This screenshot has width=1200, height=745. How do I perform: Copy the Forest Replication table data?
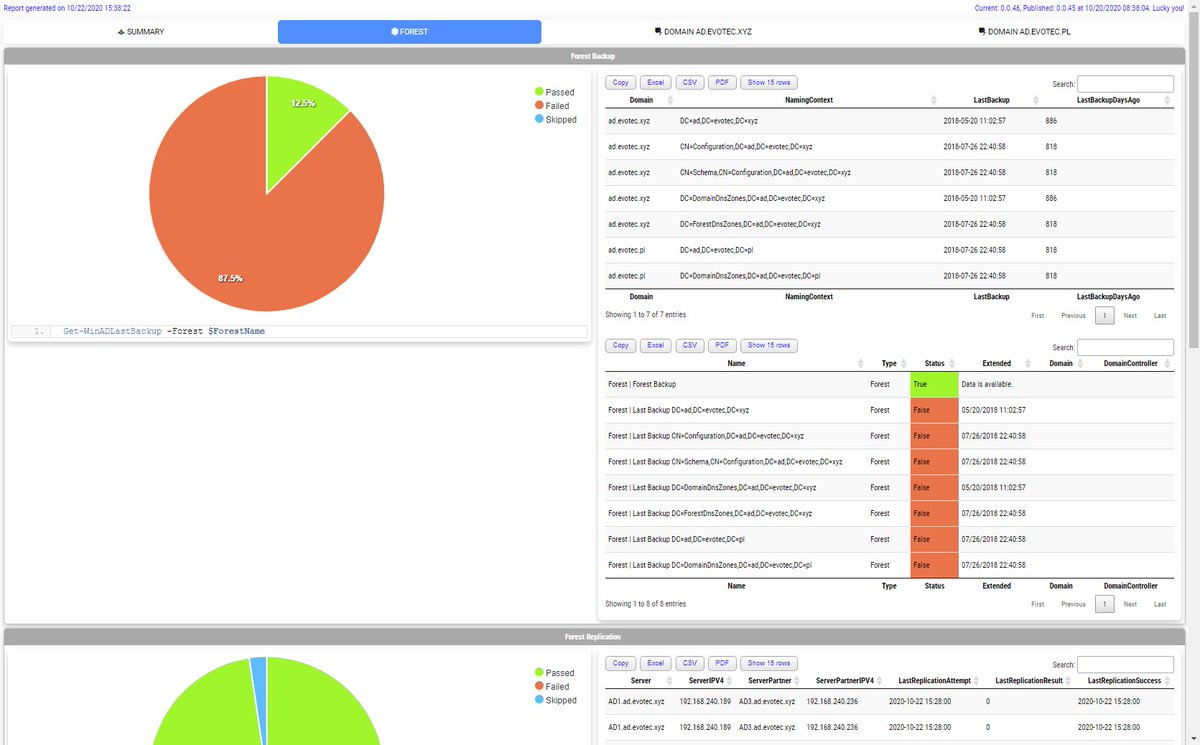click(620, 663)
